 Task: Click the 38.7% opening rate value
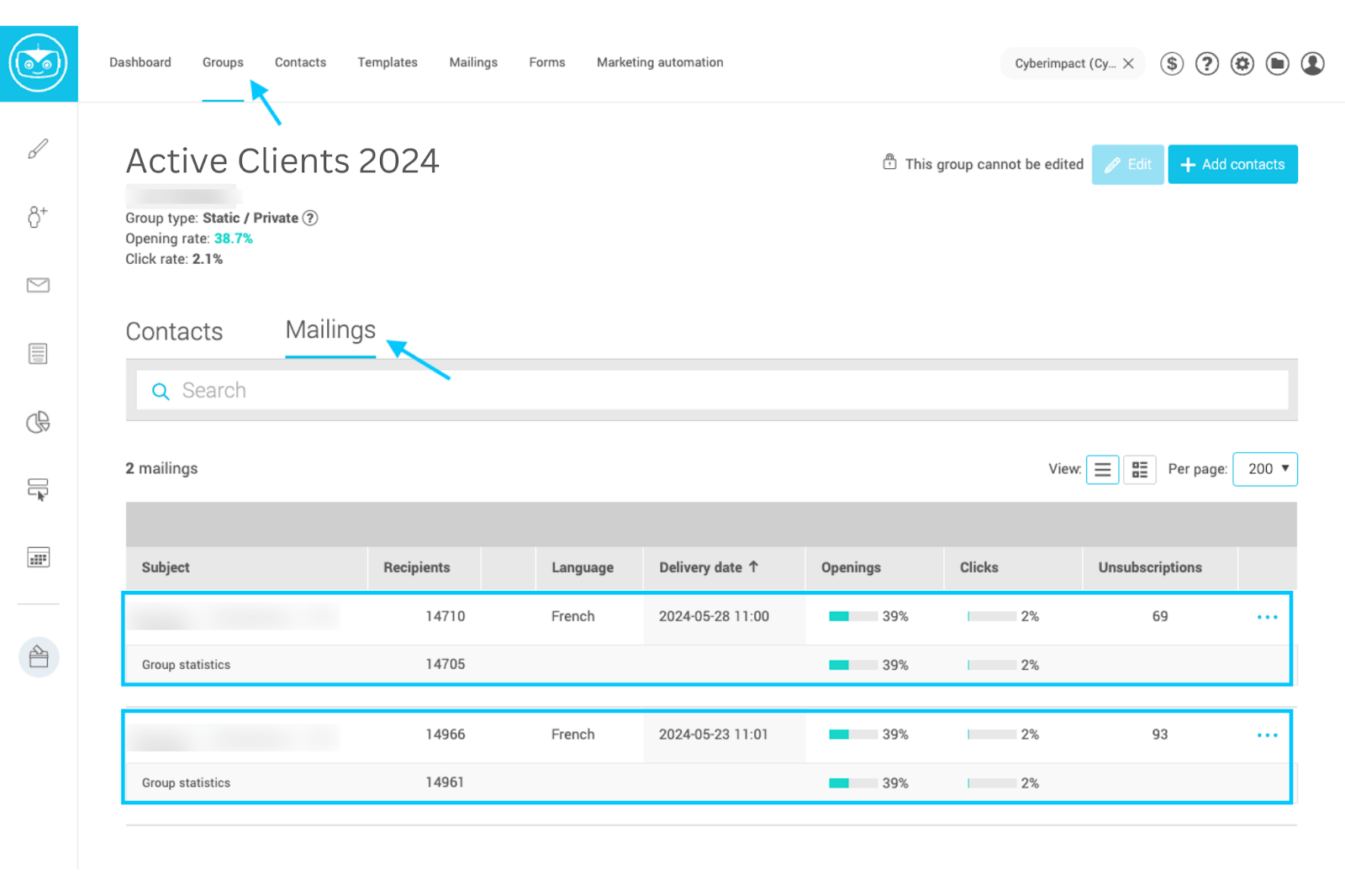[233, 239]
